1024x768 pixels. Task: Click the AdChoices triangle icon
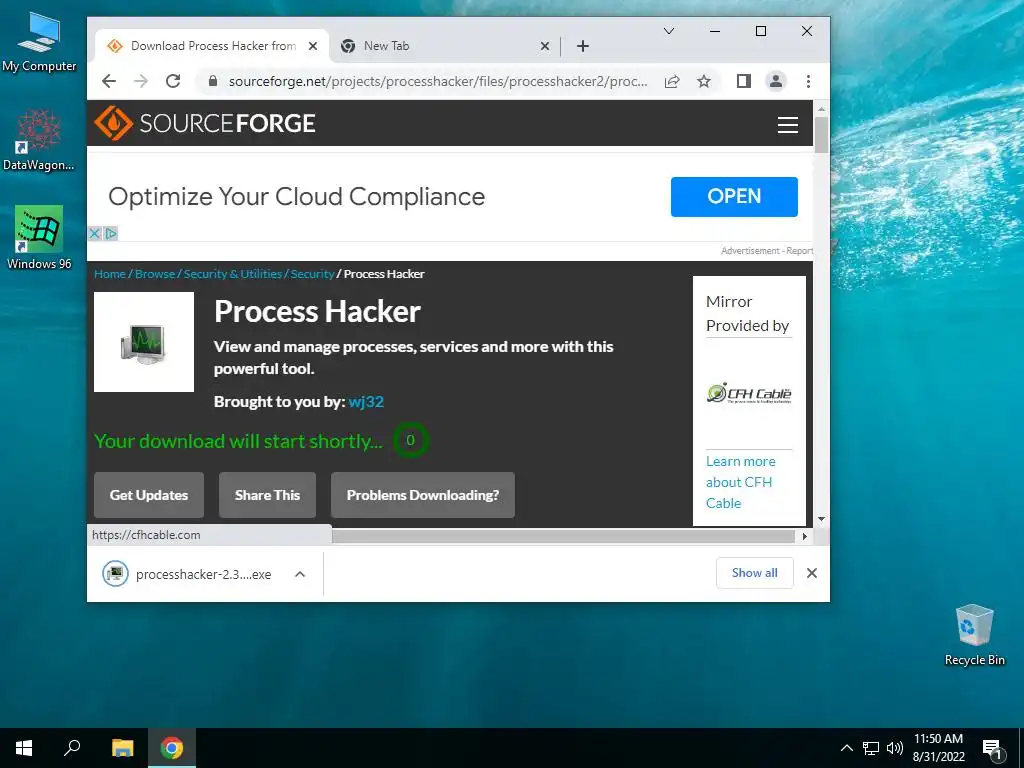[x=111, y=233]
